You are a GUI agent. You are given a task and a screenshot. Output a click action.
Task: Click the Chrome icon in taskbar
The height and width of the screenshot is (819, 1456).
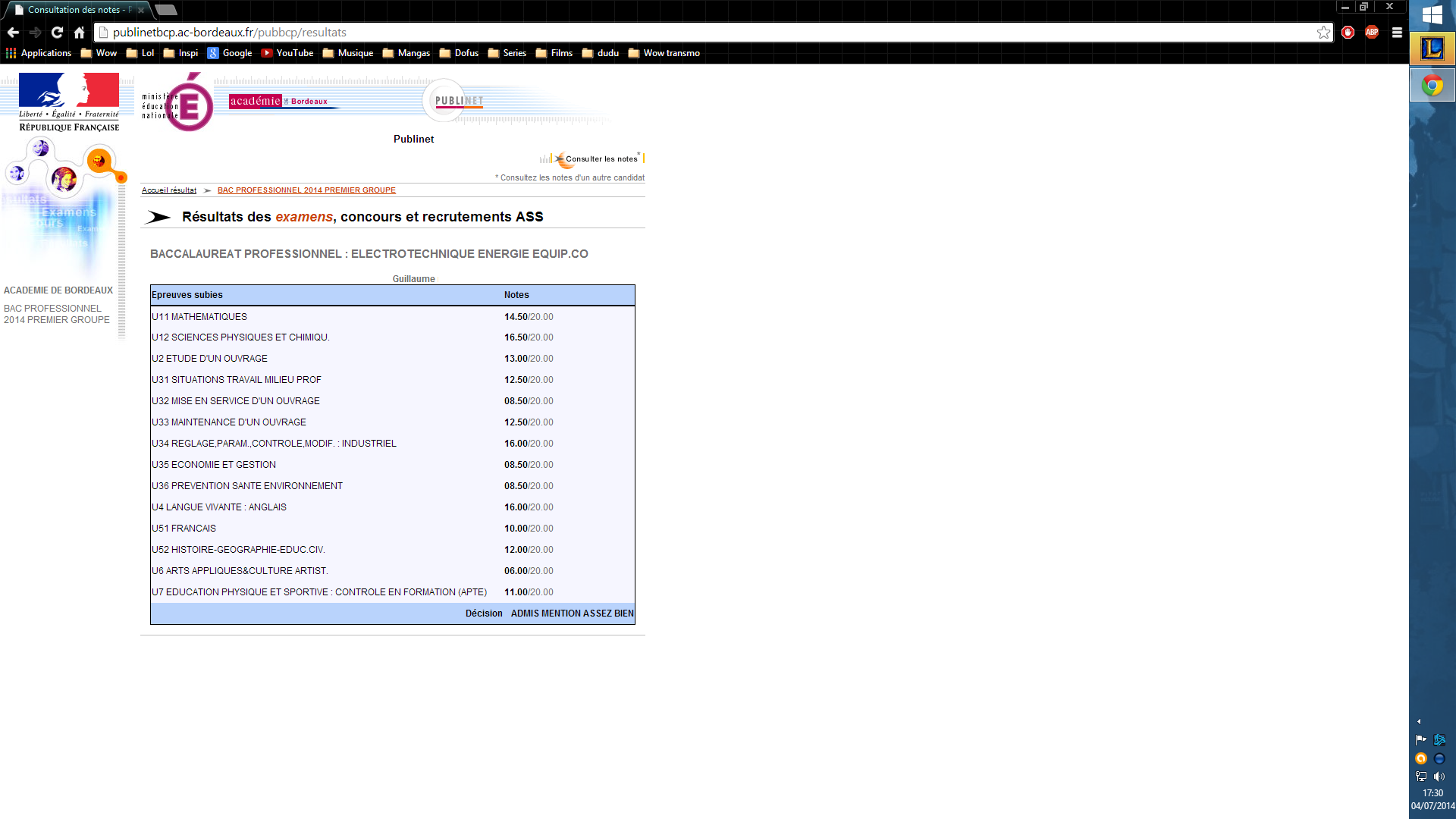[1432, 85]
